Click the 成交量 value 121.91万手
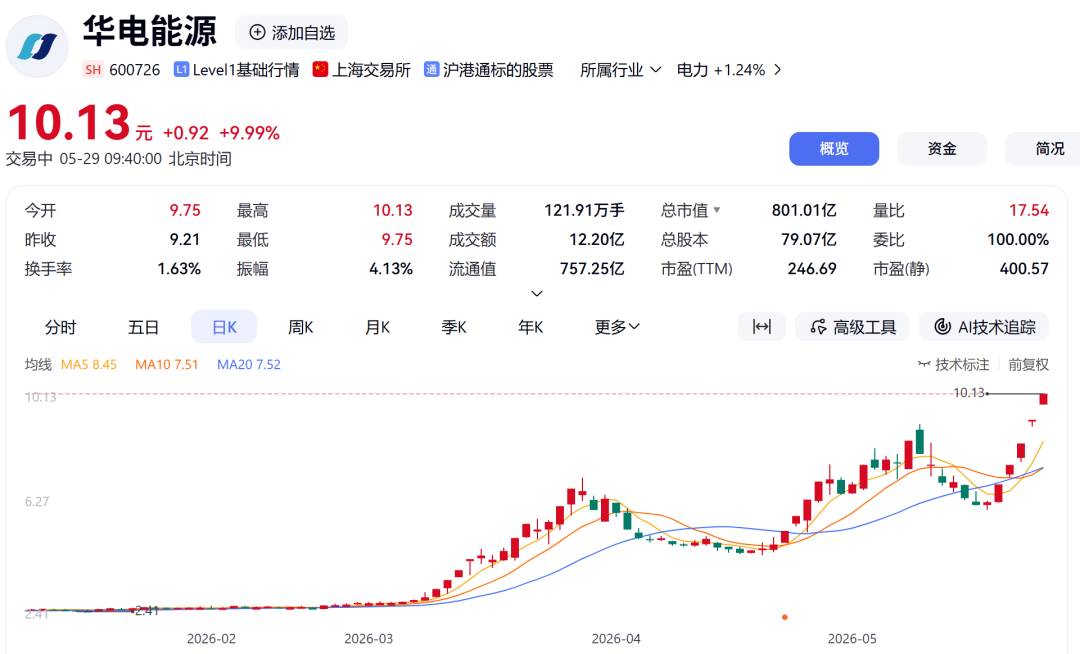Image resolution: width=1080 pixels, height=654 pixels. [x=584, y=210]
